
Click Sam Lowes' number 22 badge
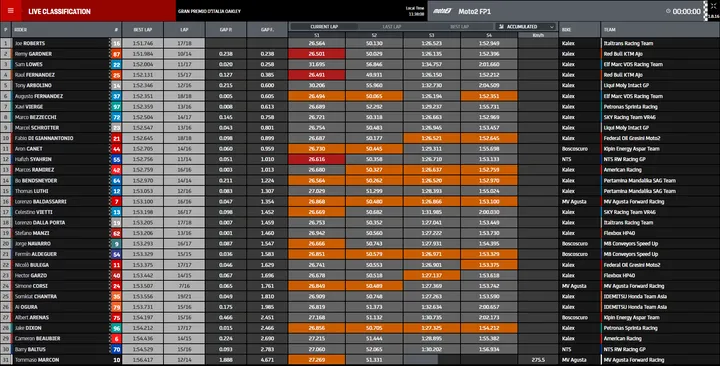[x=116, y=64]
